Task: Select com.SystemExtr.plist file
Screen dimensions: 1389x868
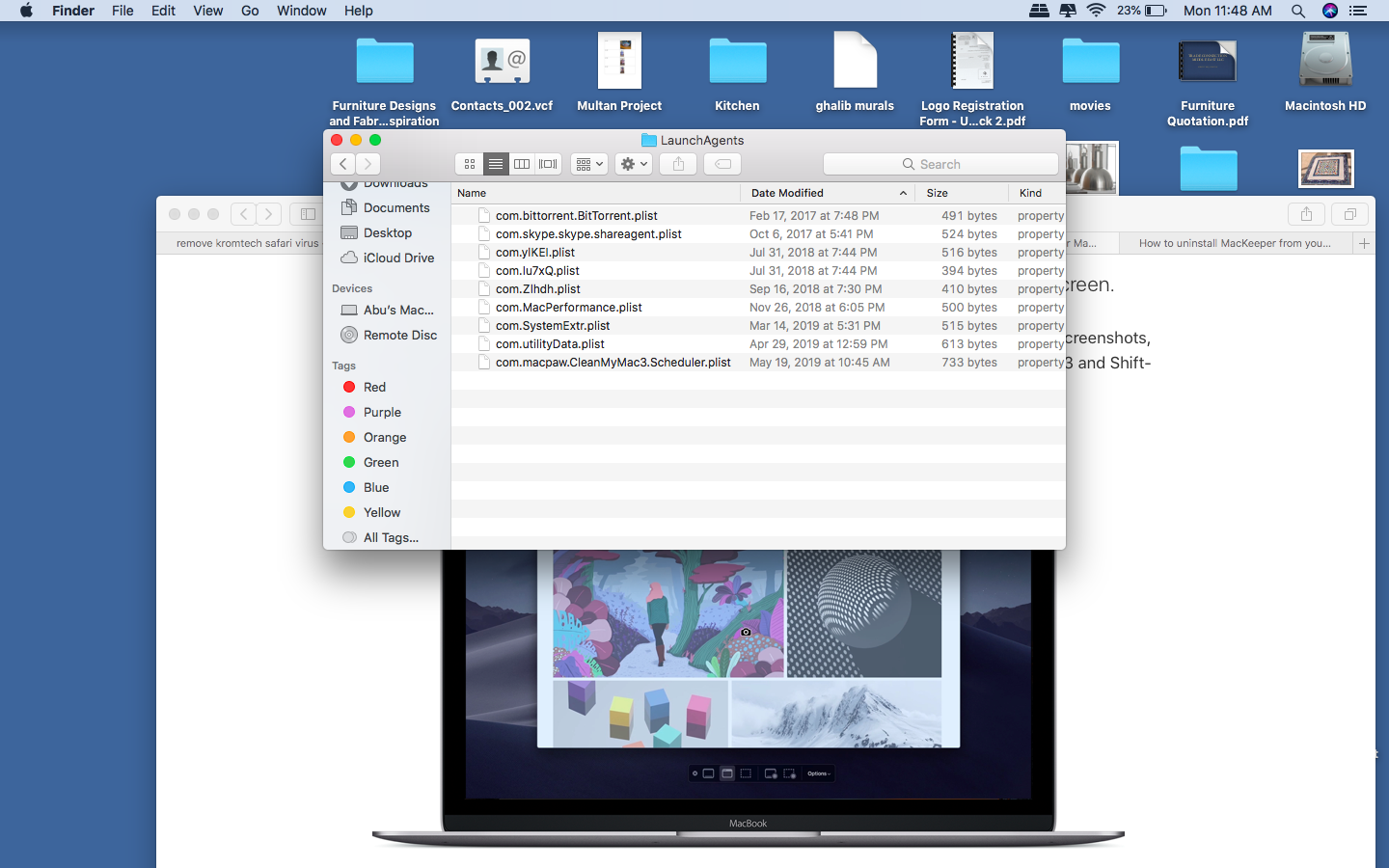Action: [758, 325]
